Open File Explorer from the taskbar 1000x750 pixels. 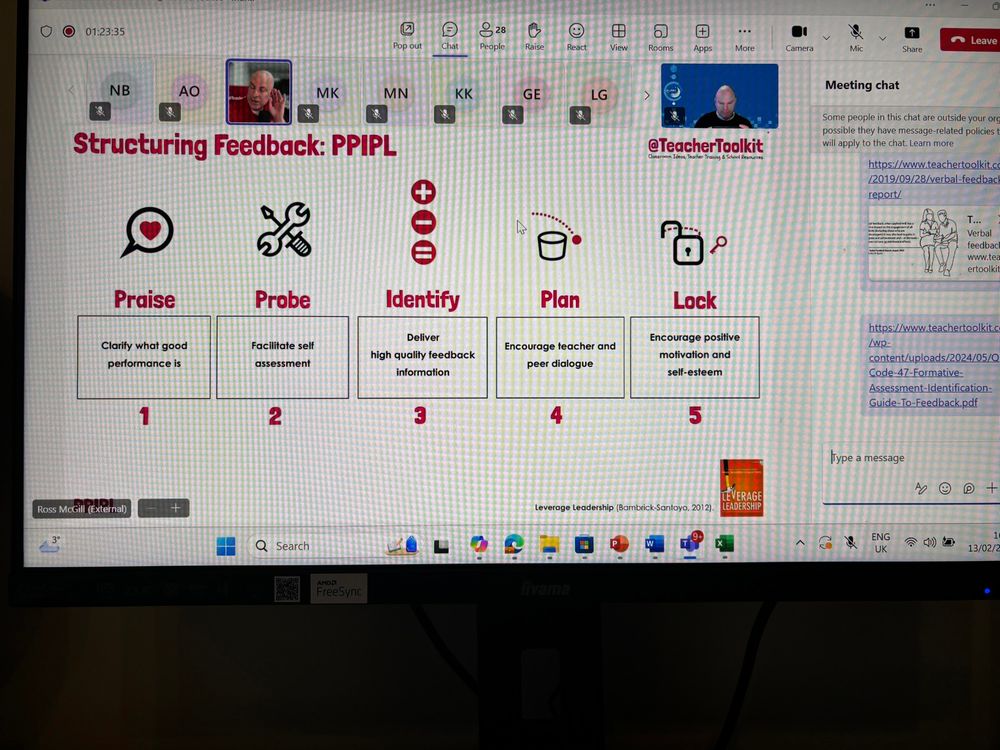point(549,544)
